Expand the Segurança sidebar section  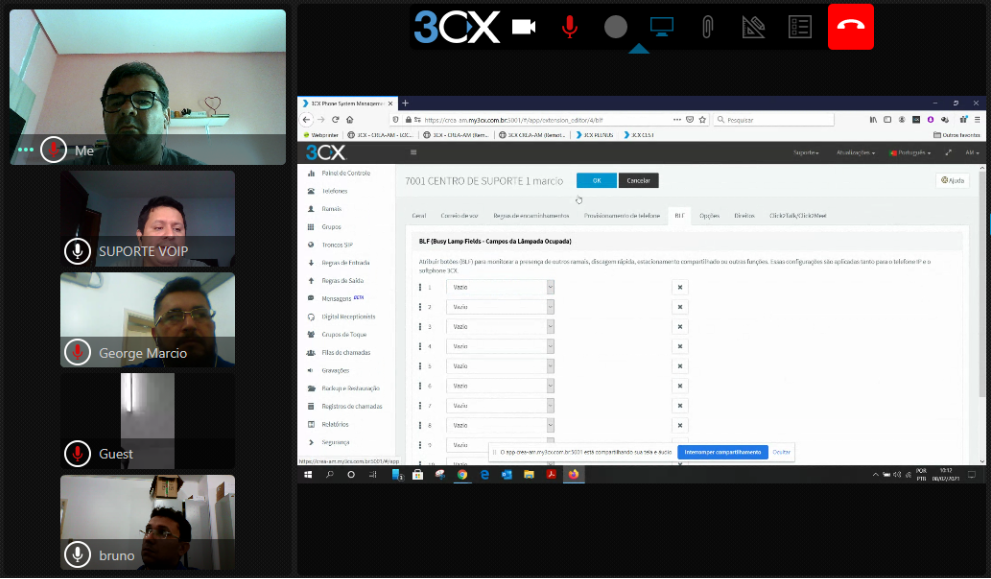coord(335,442)
